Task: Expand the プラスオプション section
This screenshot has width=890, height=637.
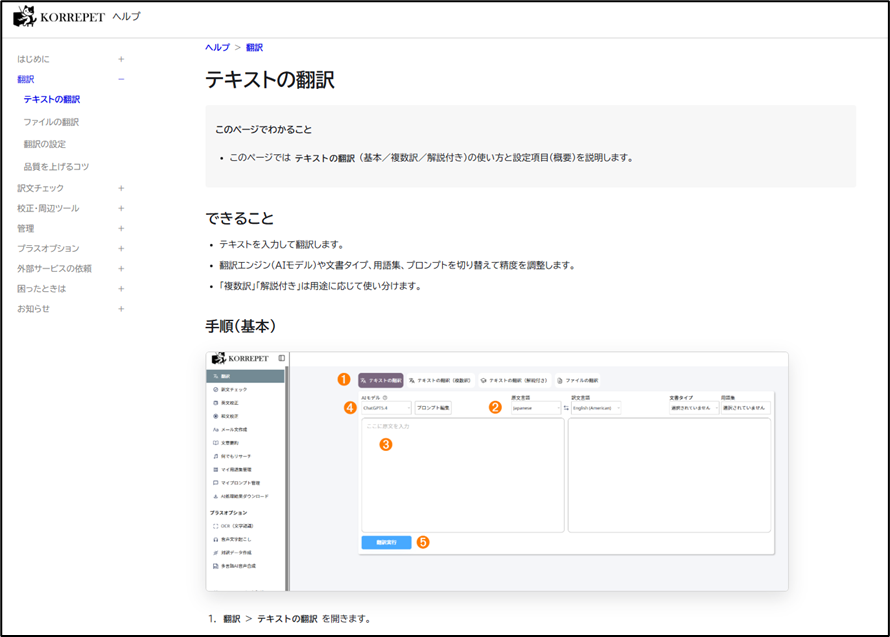Action: (x=121, y=248)
